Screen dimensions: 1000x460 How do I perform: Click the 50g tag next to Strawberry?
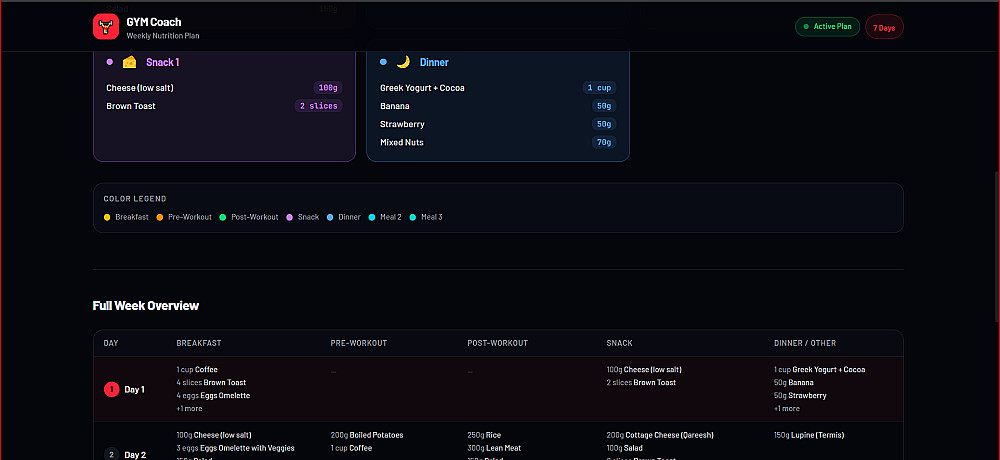(604, 124)
